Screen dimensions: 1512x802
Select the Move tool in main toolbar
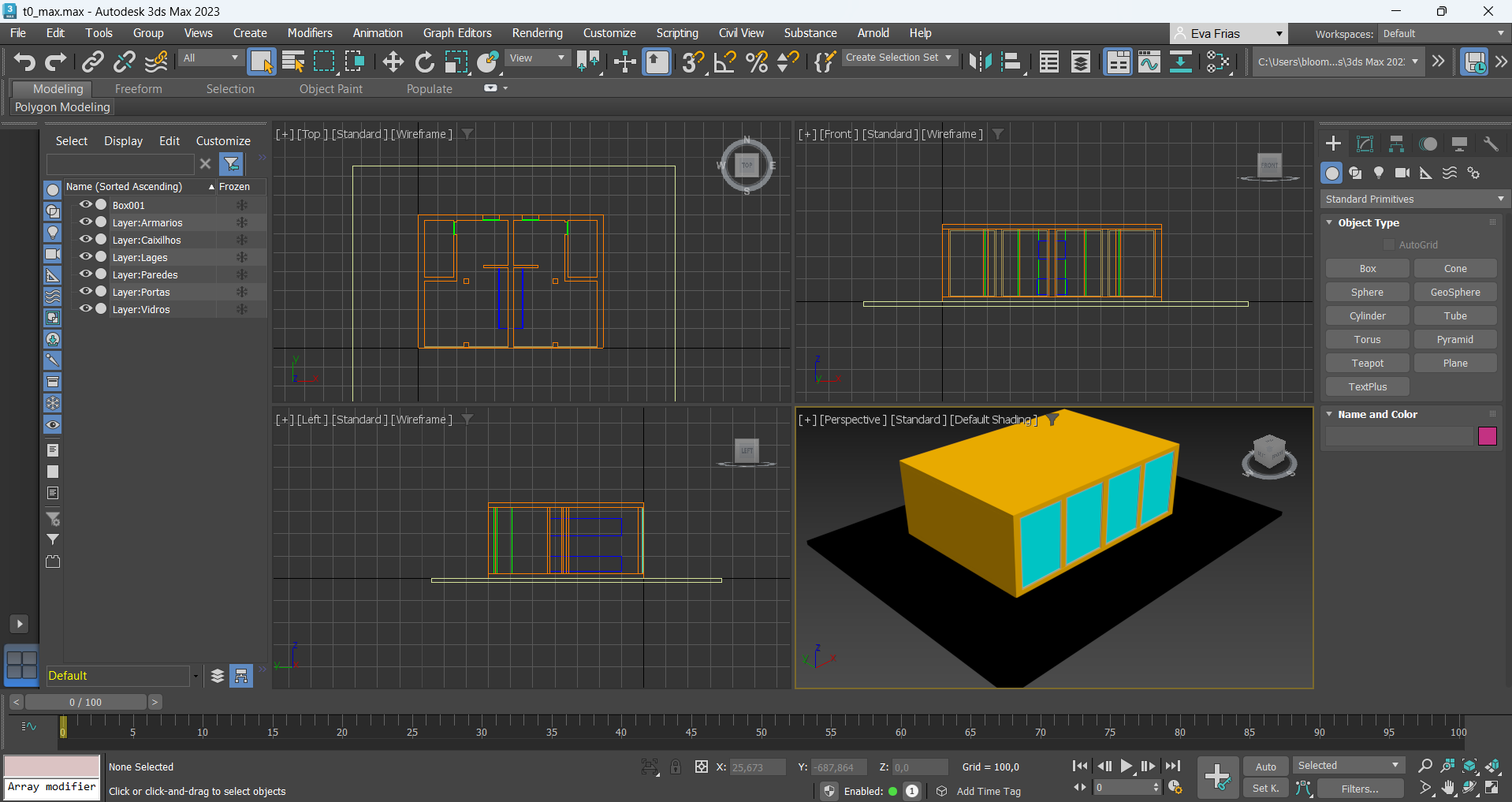393,62
